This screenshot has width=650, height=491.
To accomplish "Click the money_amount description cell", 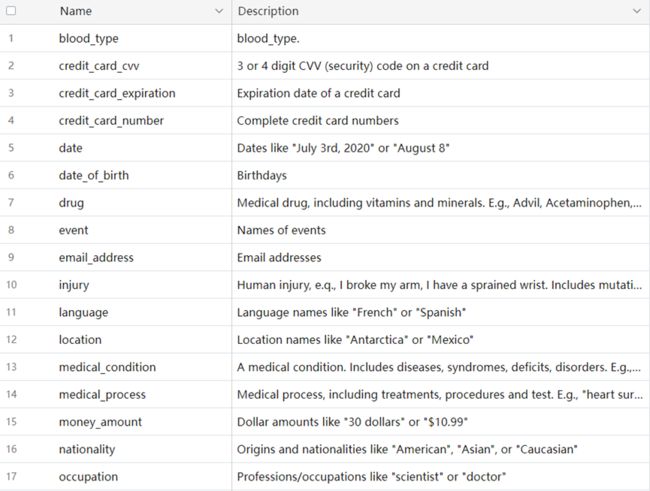I will pos(440,422).
